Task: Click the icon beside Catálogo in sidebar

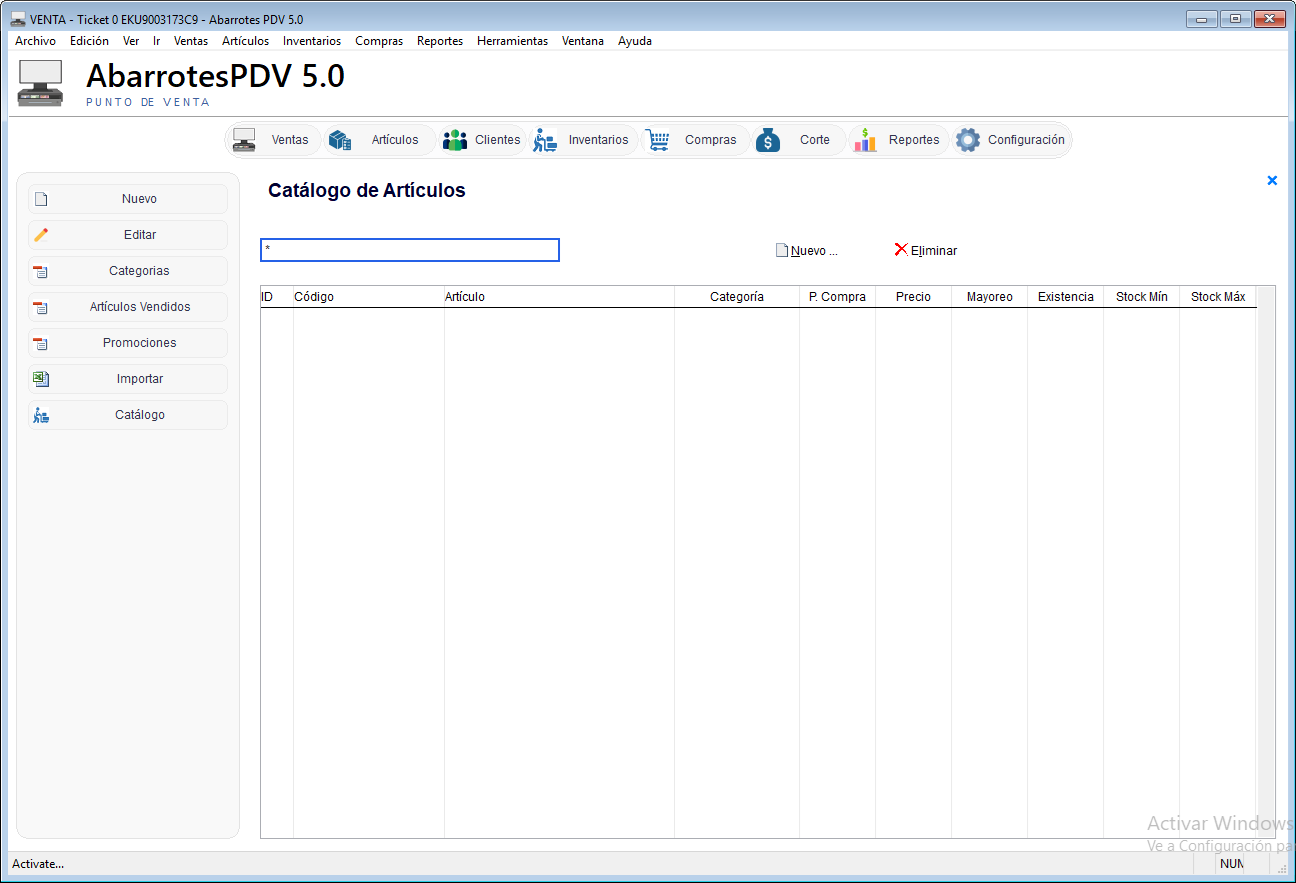Action: [41, 415]
